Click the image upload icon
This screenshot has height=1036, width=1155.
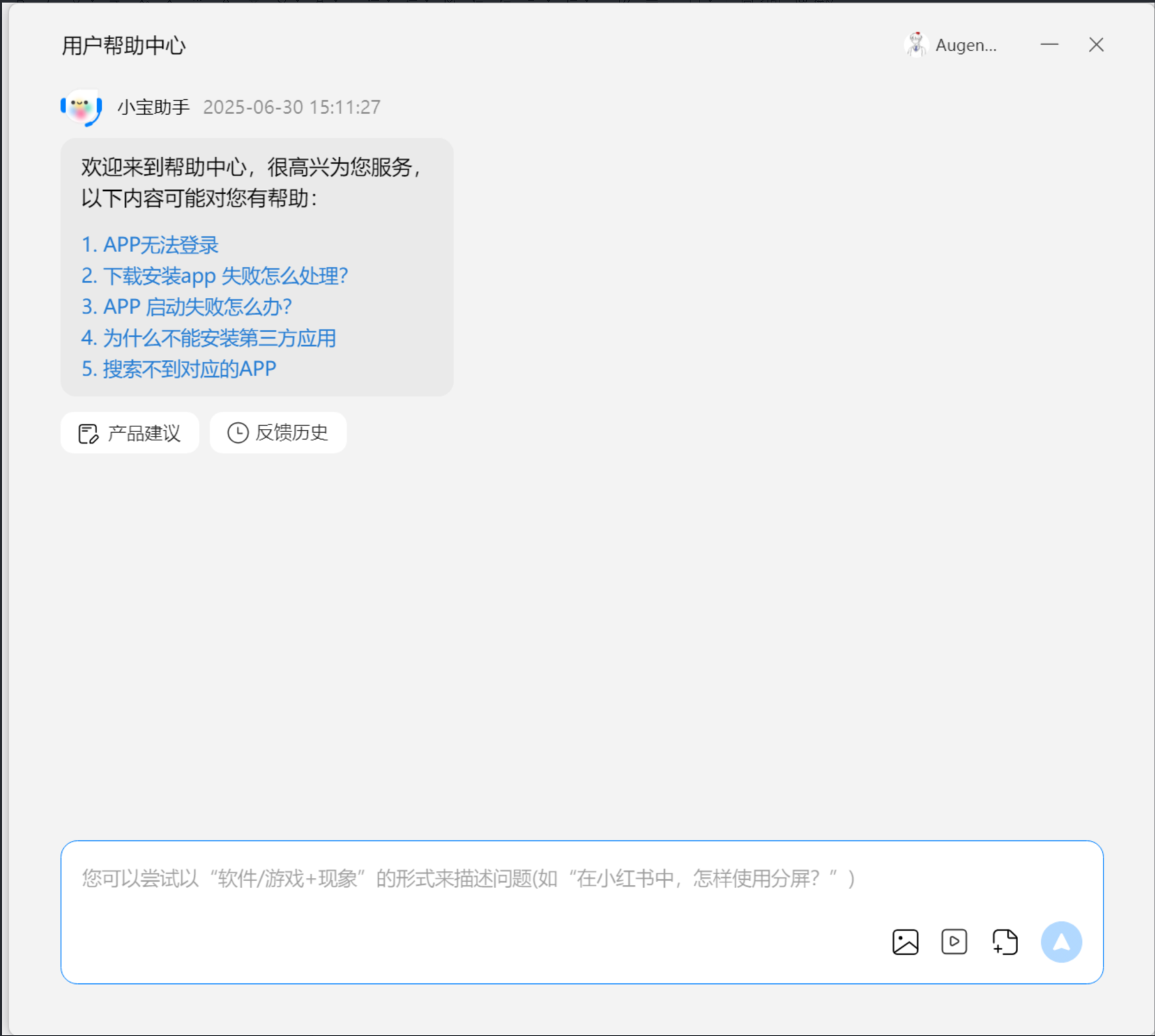click(x=905, y=942)
